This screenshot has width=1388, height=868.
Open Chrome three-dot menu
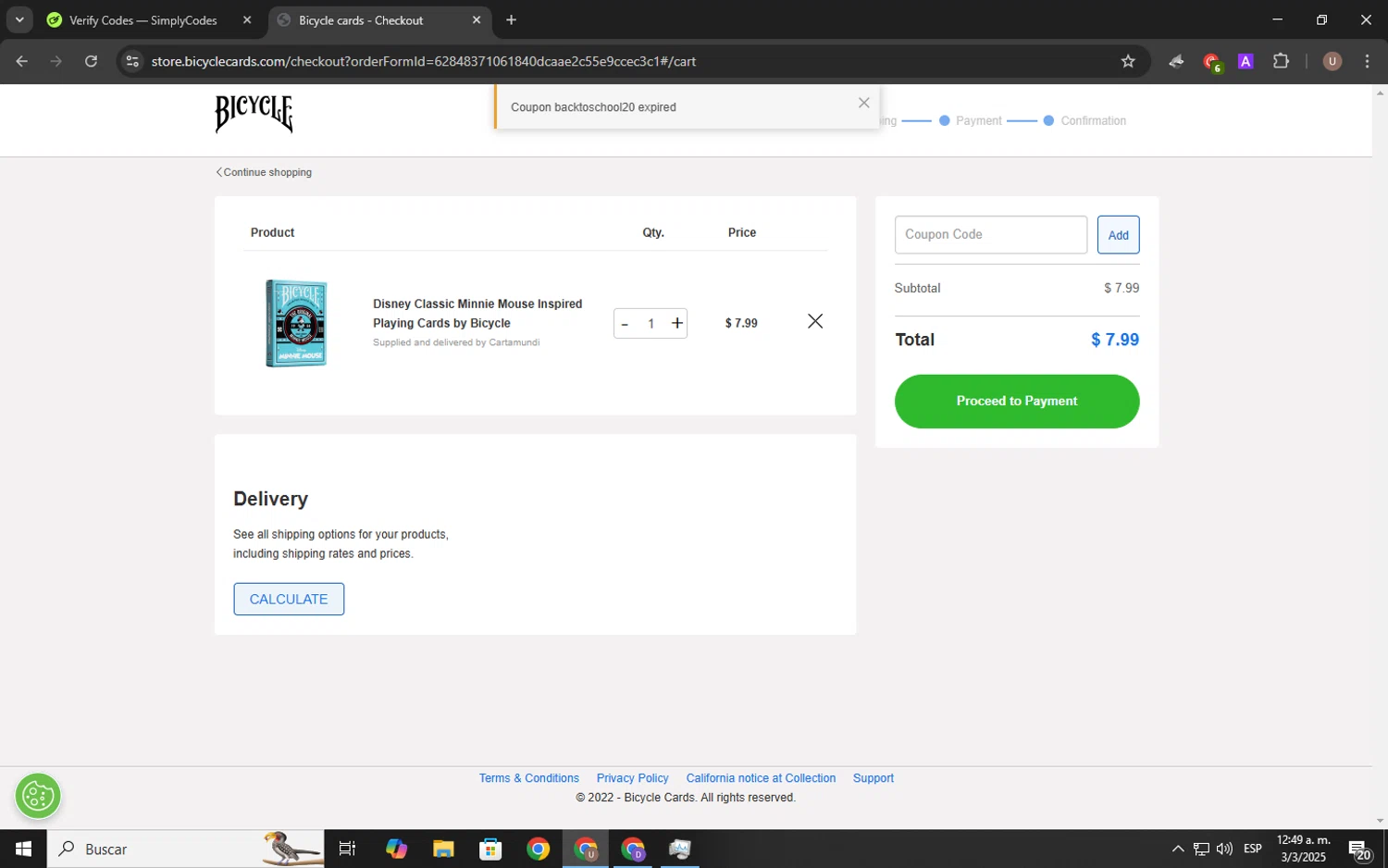[1367, 61]
